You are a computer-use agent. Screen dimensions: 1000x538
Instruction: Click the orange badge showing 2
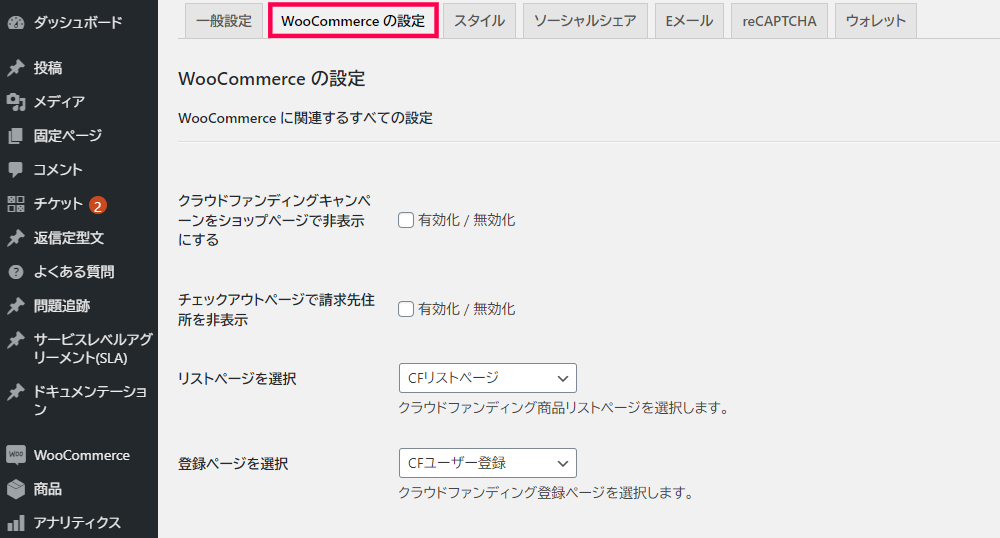click(x=98, y=205)
